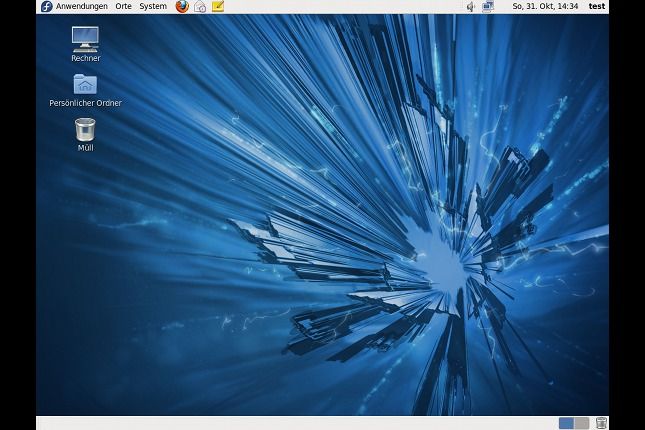
Task: Select the Persönlicher Ordner desktop icon
Action: point(85,91)
